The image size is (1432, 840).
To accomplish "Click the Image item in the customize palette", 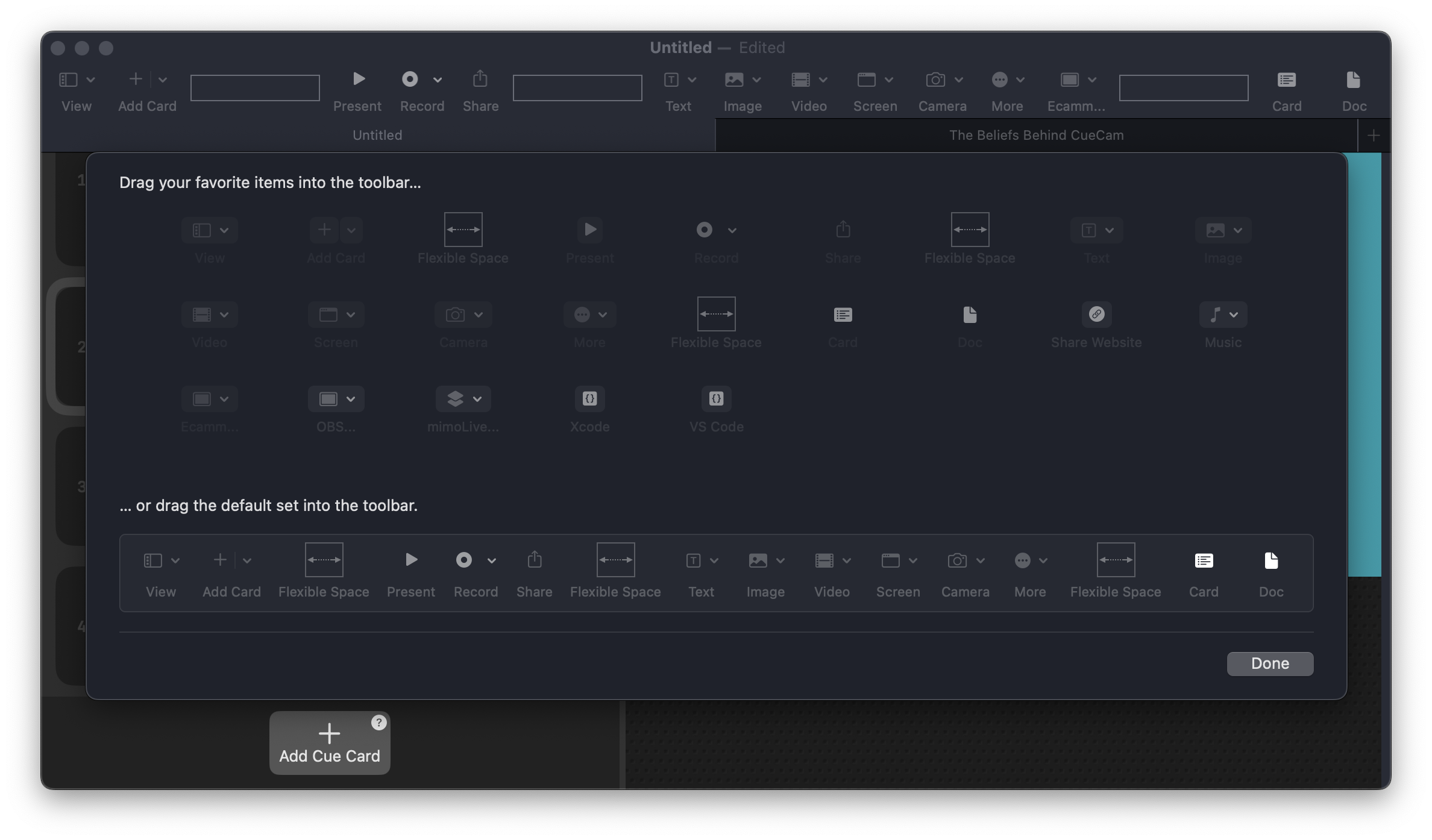I will pos(1223,240).
